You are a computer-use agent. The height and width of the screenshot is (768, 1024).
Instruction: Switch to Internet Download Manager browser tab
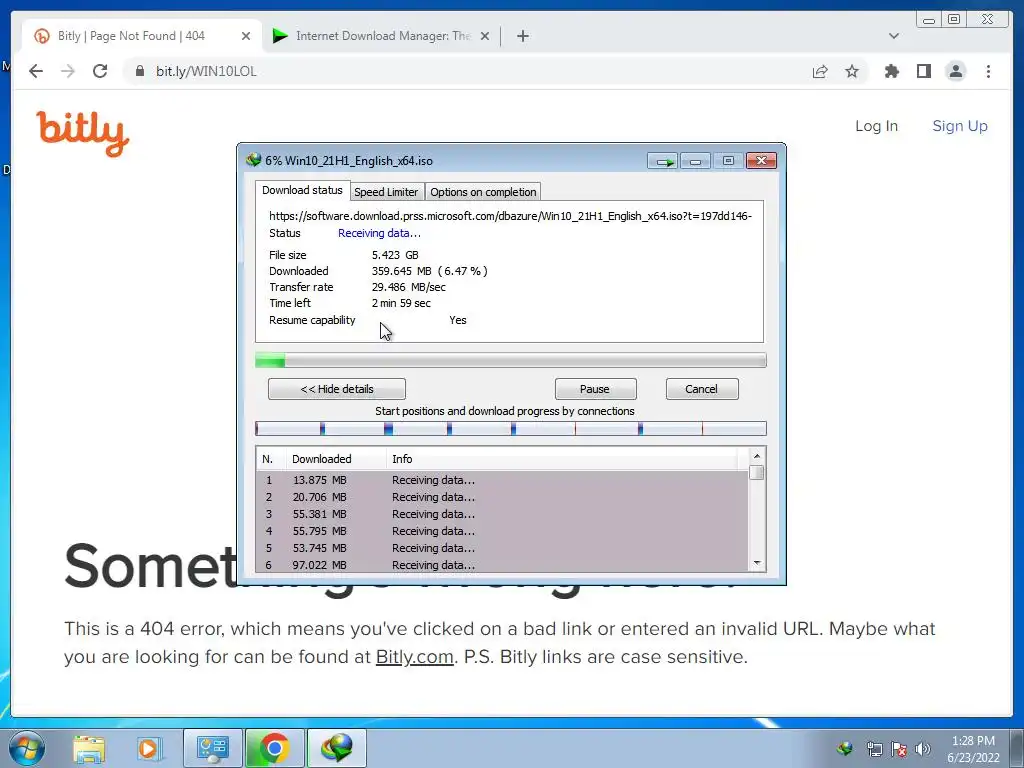click(x=383, y=36)
